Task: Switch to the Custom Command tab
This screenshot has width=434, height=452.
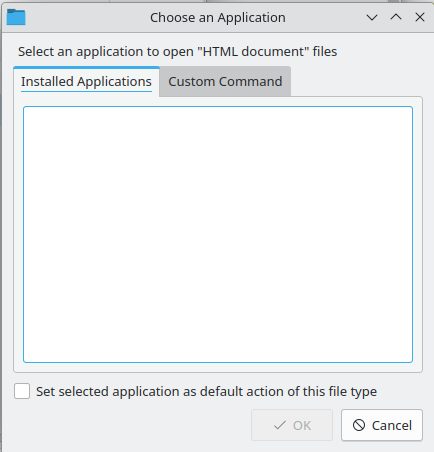Action: coord(225,81)
